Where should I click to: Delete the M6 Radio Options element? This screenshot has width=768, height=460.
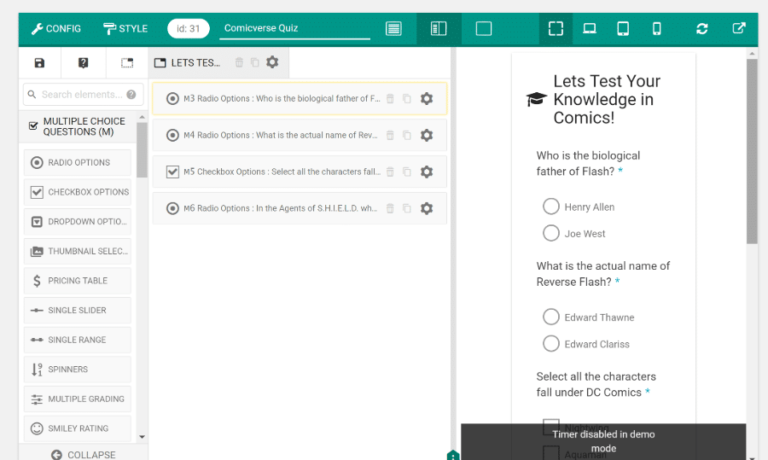tap(390, 208)
